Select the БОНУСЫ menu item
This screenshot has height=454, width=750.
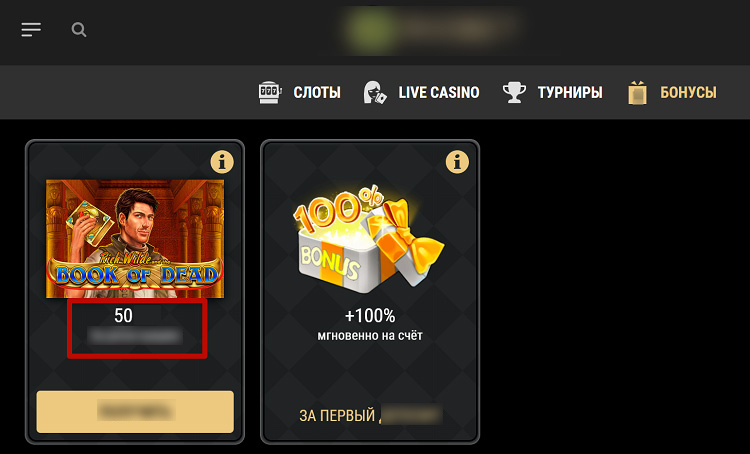point(688,92)
